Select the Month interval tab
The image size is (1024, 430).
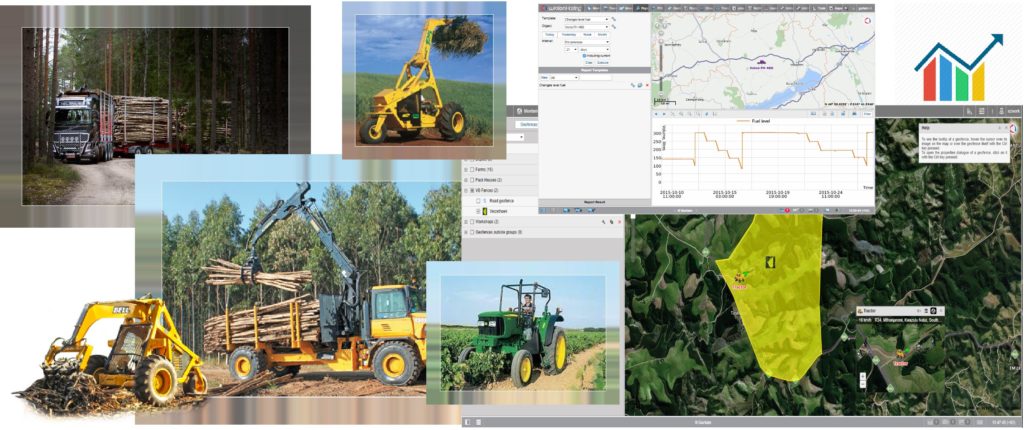[x=602, y=35]
